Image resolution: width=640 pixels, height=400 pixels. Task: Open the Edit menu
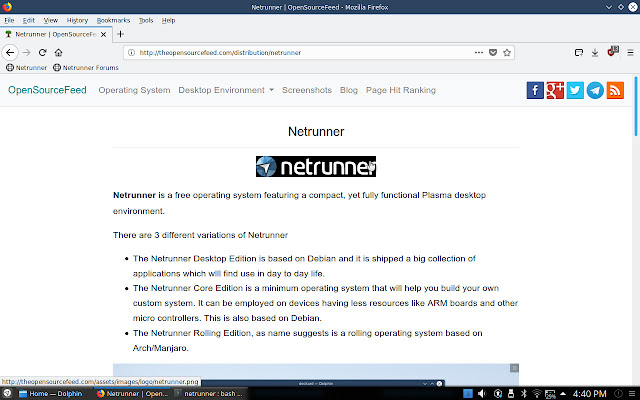(x=29, y=20)
